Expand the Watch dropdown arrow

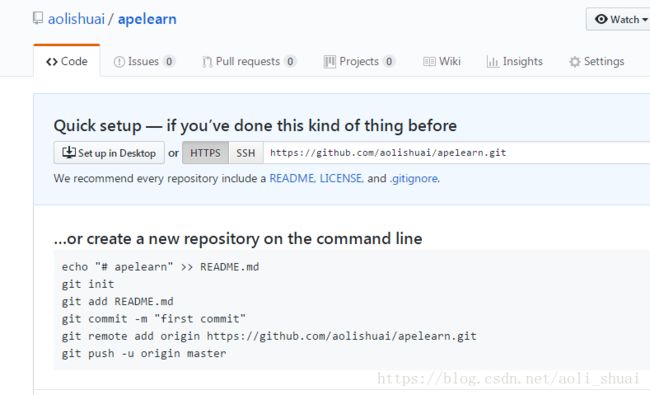click(645, 19)
